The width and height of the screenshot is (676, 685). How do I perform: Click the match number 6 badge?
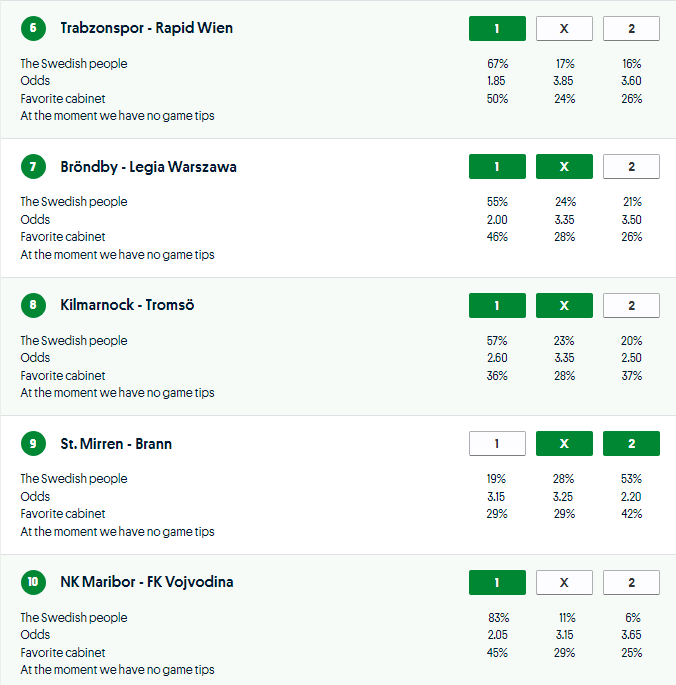coord(33,28)
